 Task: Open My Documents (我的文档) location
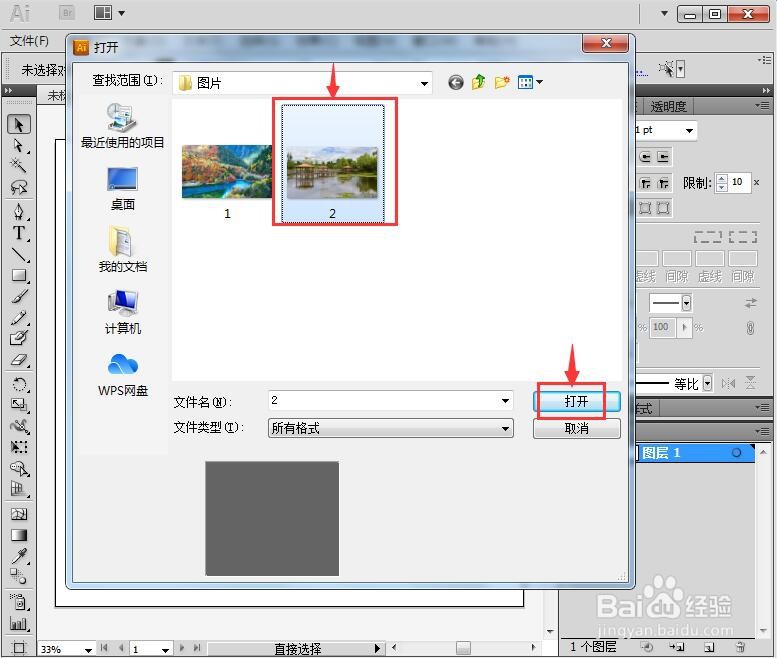click(x=122, y=249)
